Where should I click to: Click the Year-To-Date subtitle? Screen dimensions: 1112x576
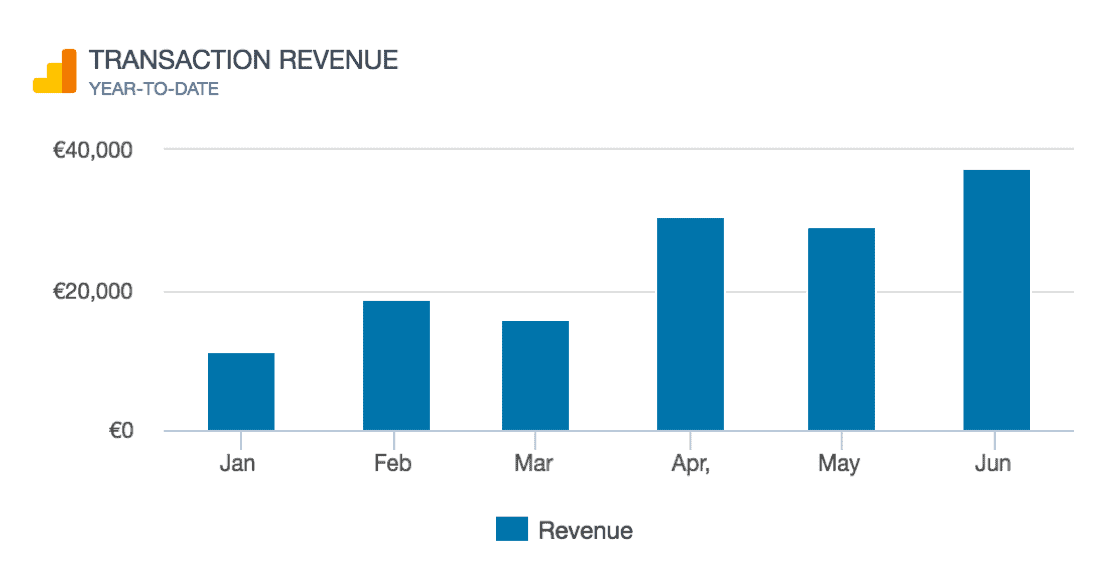(x=154, y=89)
